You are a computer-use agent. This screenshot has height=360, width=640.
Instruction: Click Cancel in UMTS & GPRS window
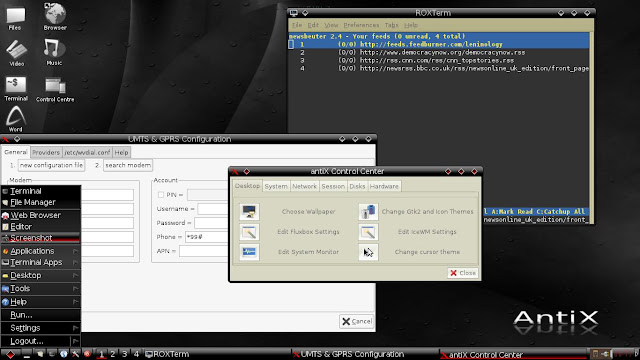357,321
